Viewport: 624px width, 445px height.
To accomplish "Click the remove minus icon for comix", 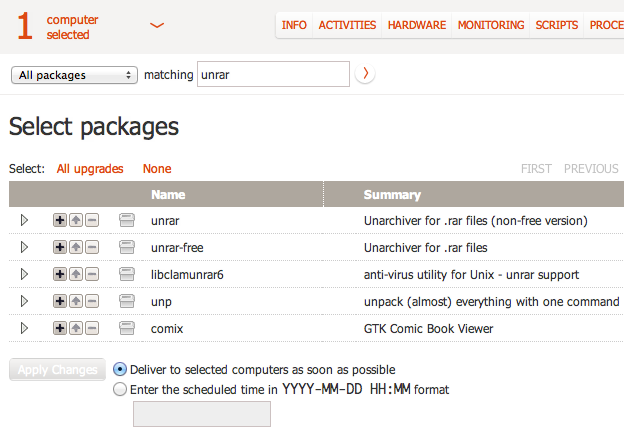I will 92,328.
